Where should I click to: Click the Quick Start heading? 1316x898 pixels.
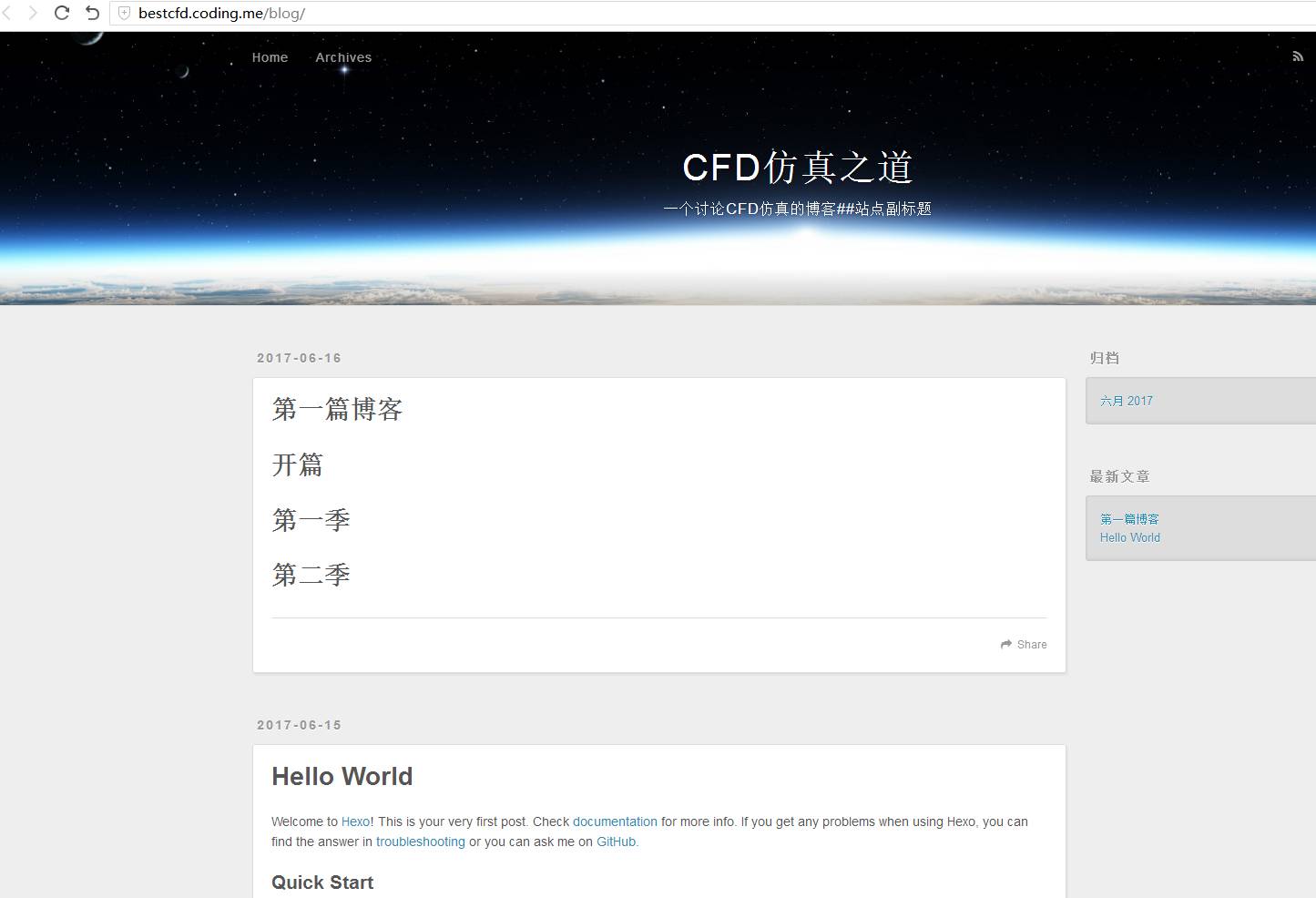tap(322, 882)
